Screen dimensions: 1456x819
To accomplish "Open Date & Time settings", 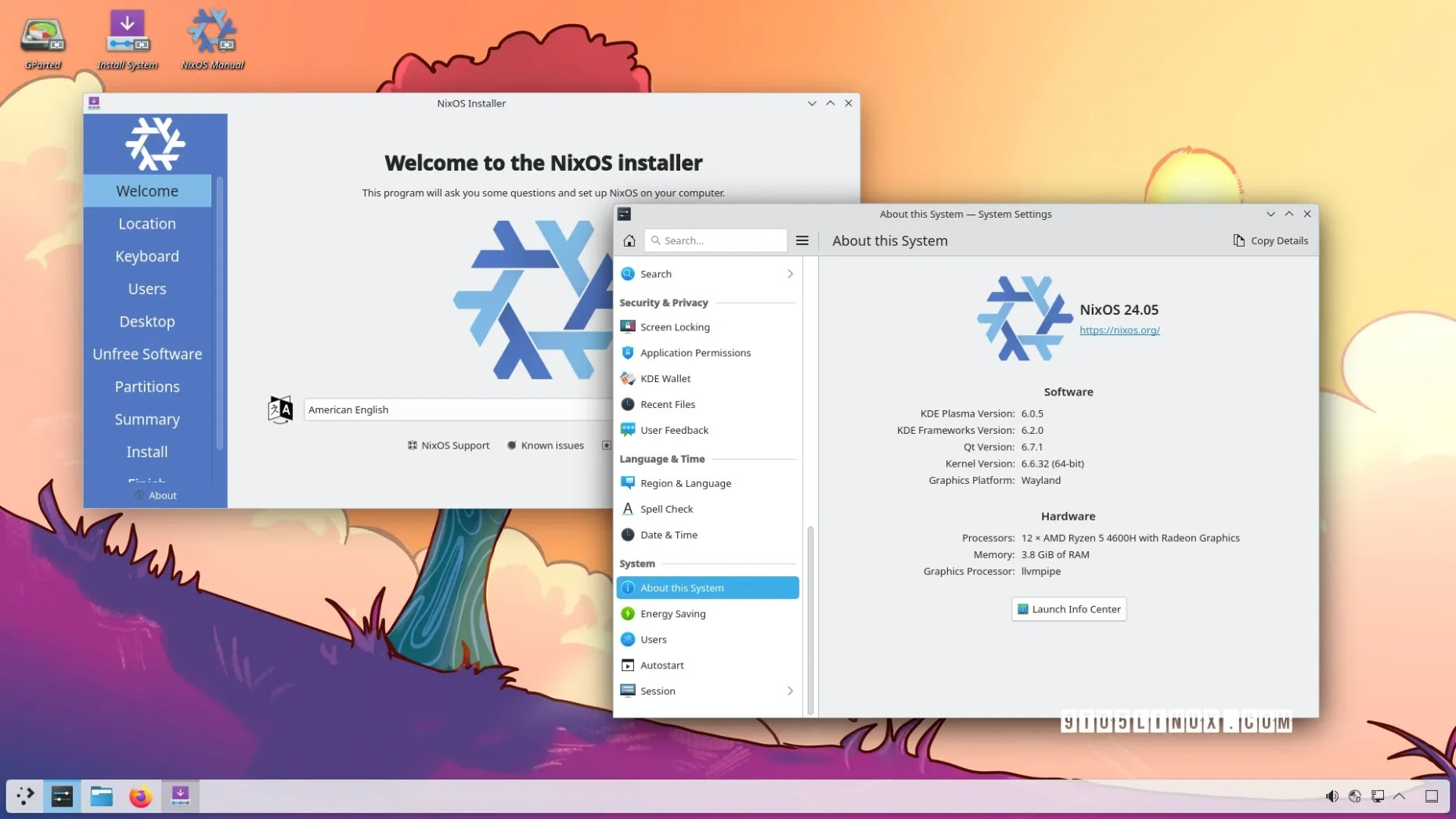I will tap(708, 536).
